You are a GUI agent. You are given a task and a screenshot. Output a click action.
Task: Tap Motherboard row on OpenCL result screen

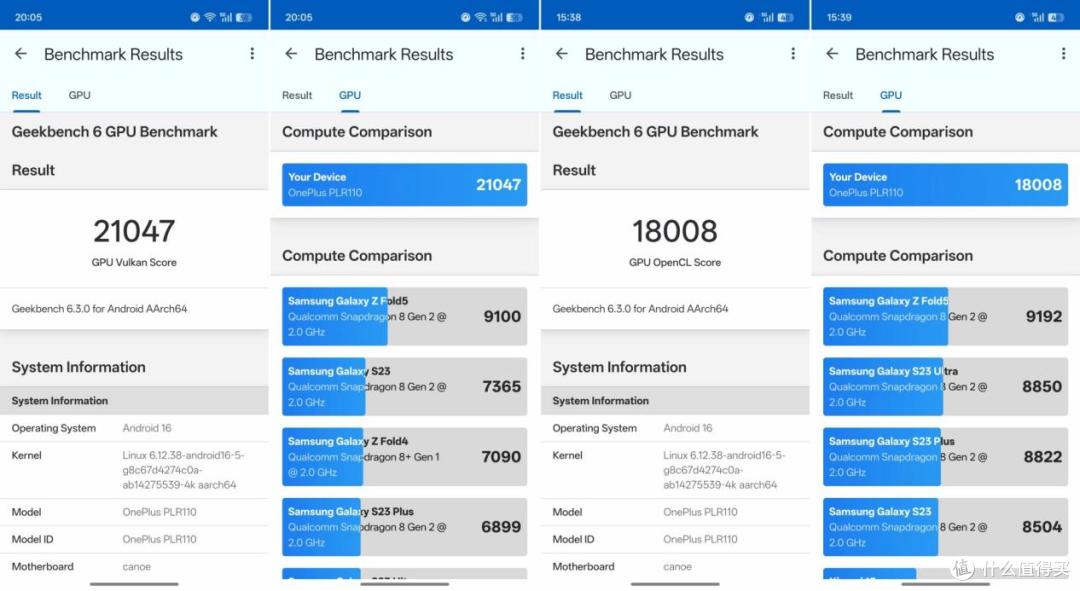pyautogui.click(x=675, y=566)
